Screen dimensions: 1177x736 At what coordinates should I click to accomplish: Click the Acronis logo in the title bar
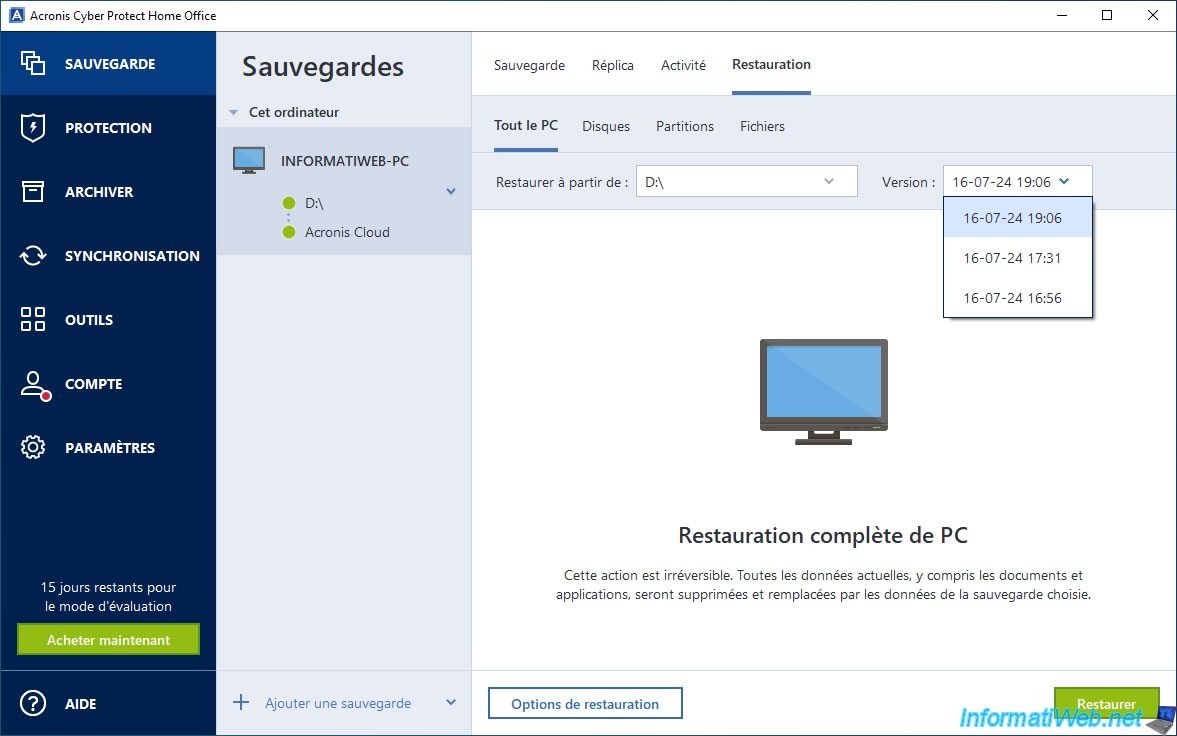16,15
